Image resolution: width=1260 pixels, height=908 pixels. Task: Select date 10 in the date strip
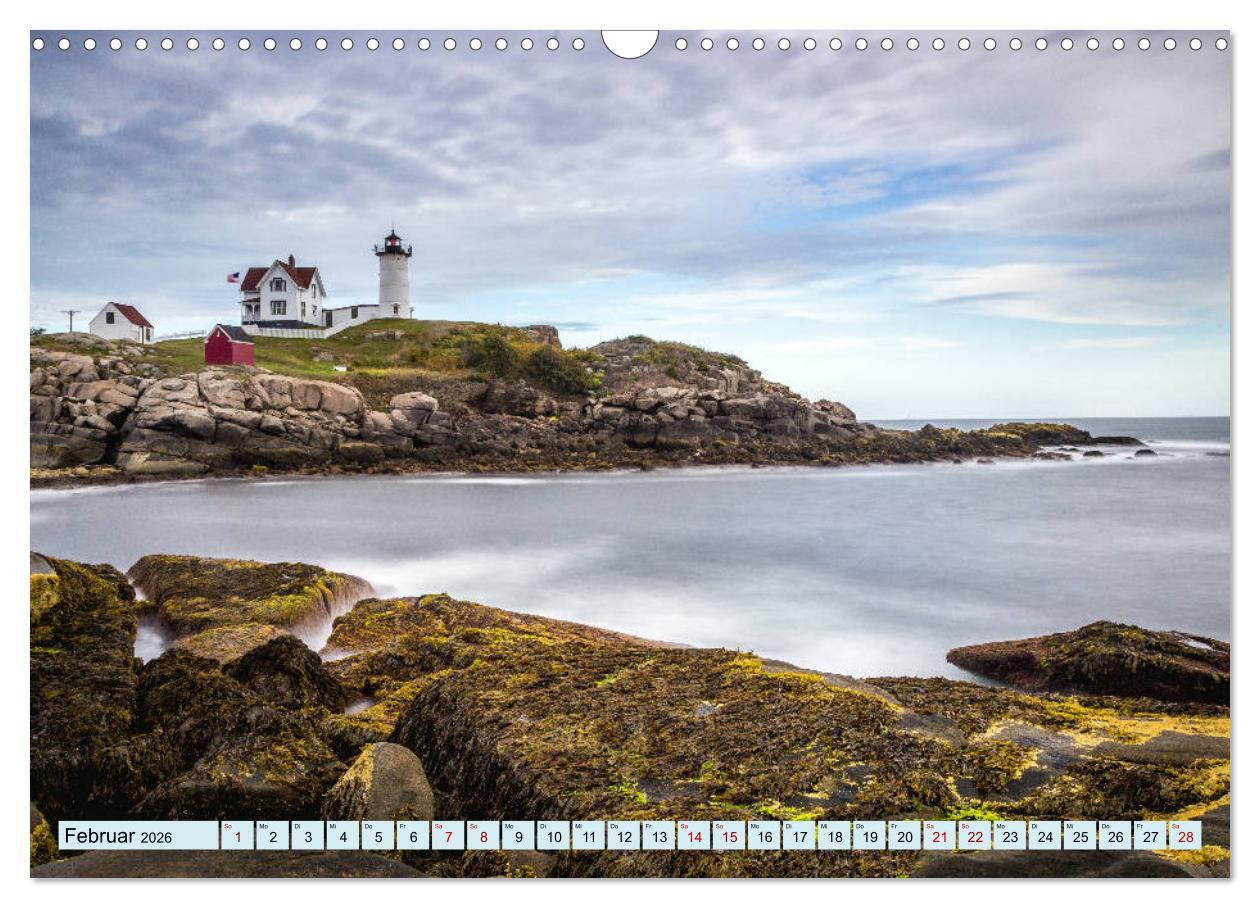[553, 836]
